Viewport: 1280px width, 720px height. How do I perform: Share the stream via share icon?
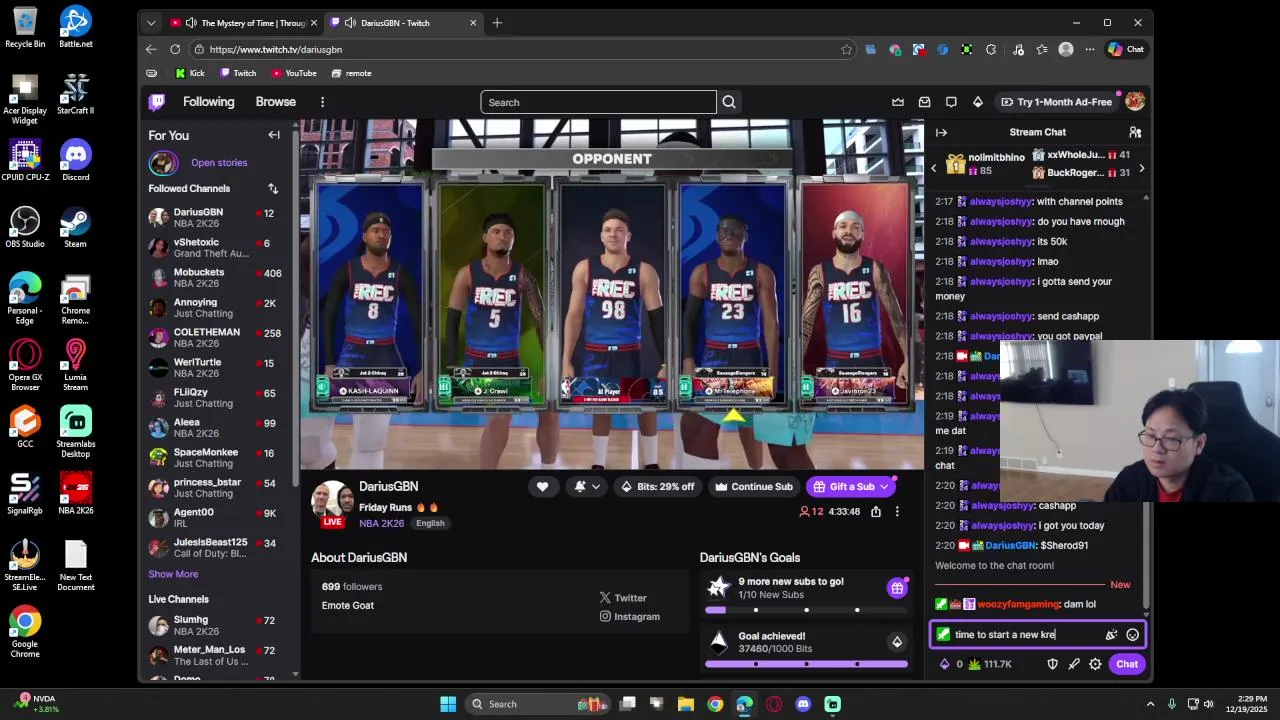point(876,512)
